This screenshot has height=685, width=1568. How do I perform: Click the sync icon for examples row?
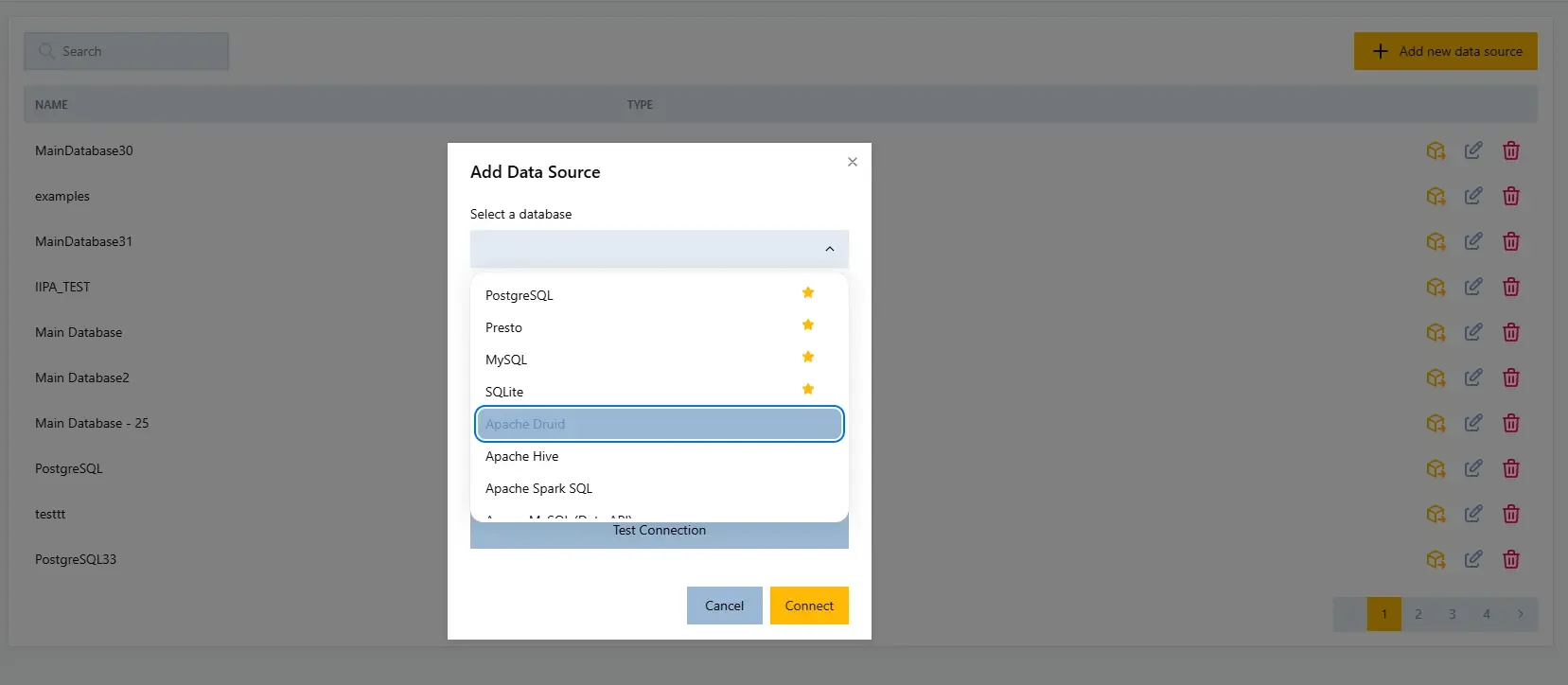1436,196
